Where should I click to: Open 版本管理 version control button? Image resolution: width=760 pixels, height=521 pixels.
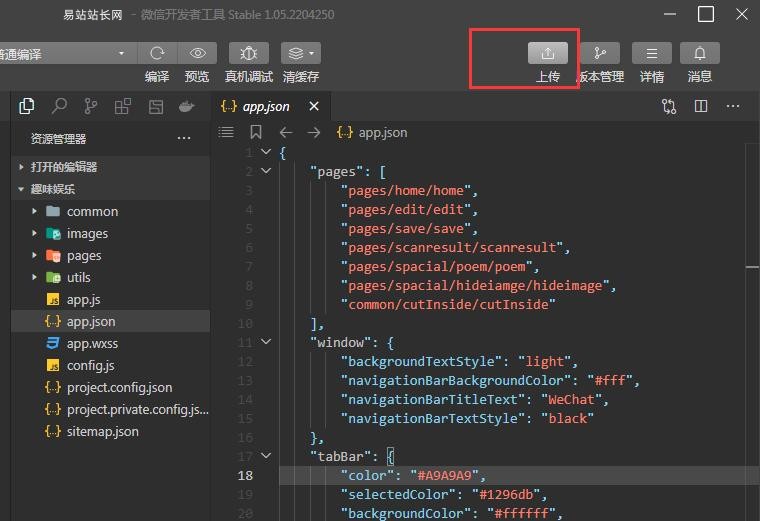tap(600, 54)
